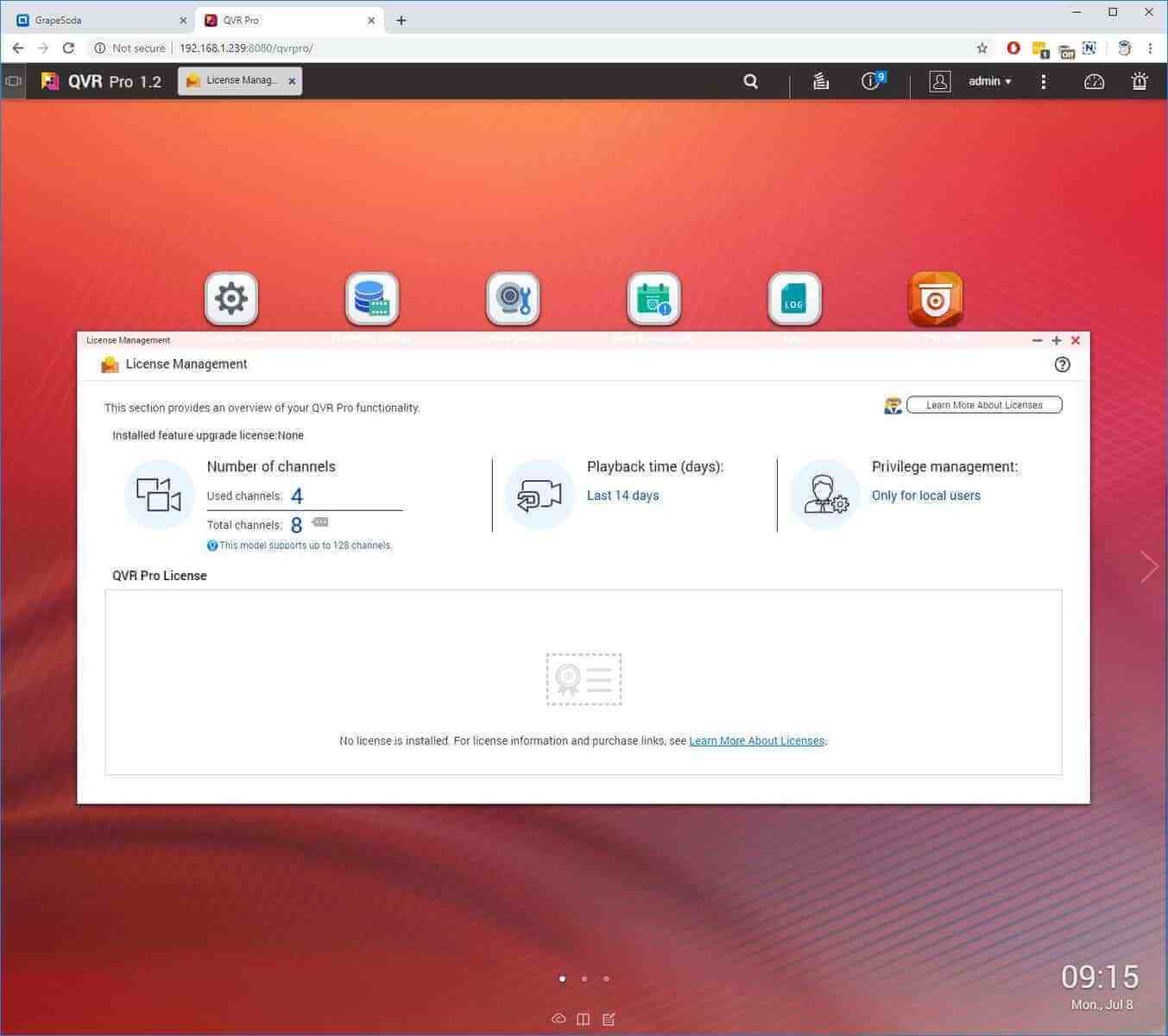The height and width of the screenshot is (1036, 1168).
Task: Toggle the main menu panel icon
Action: pos(13,81)
